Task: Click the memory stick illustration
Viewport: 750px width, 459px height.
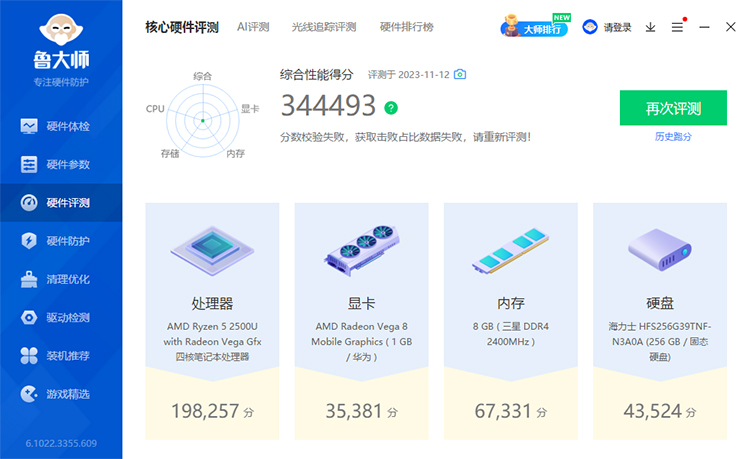Action: (511, 251)
